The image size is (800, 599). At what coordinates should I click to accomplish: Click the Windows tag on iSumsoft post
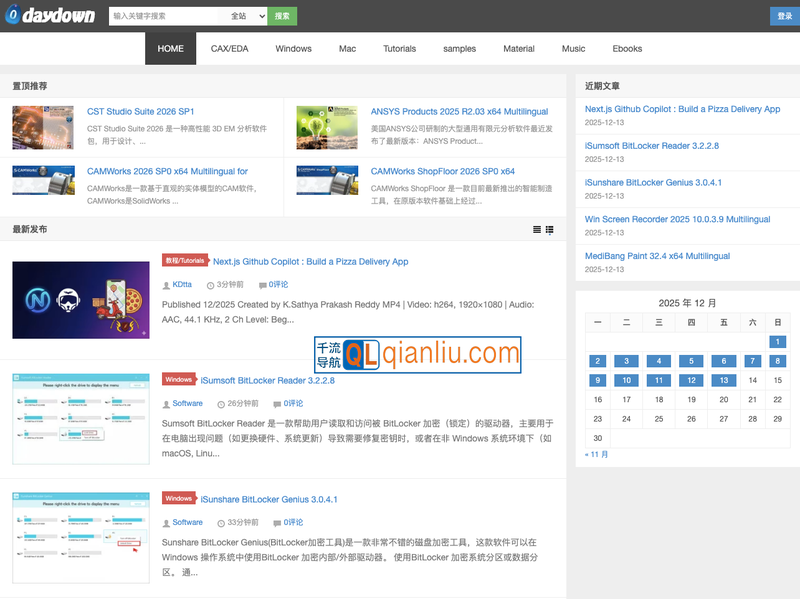click(179, 380)
